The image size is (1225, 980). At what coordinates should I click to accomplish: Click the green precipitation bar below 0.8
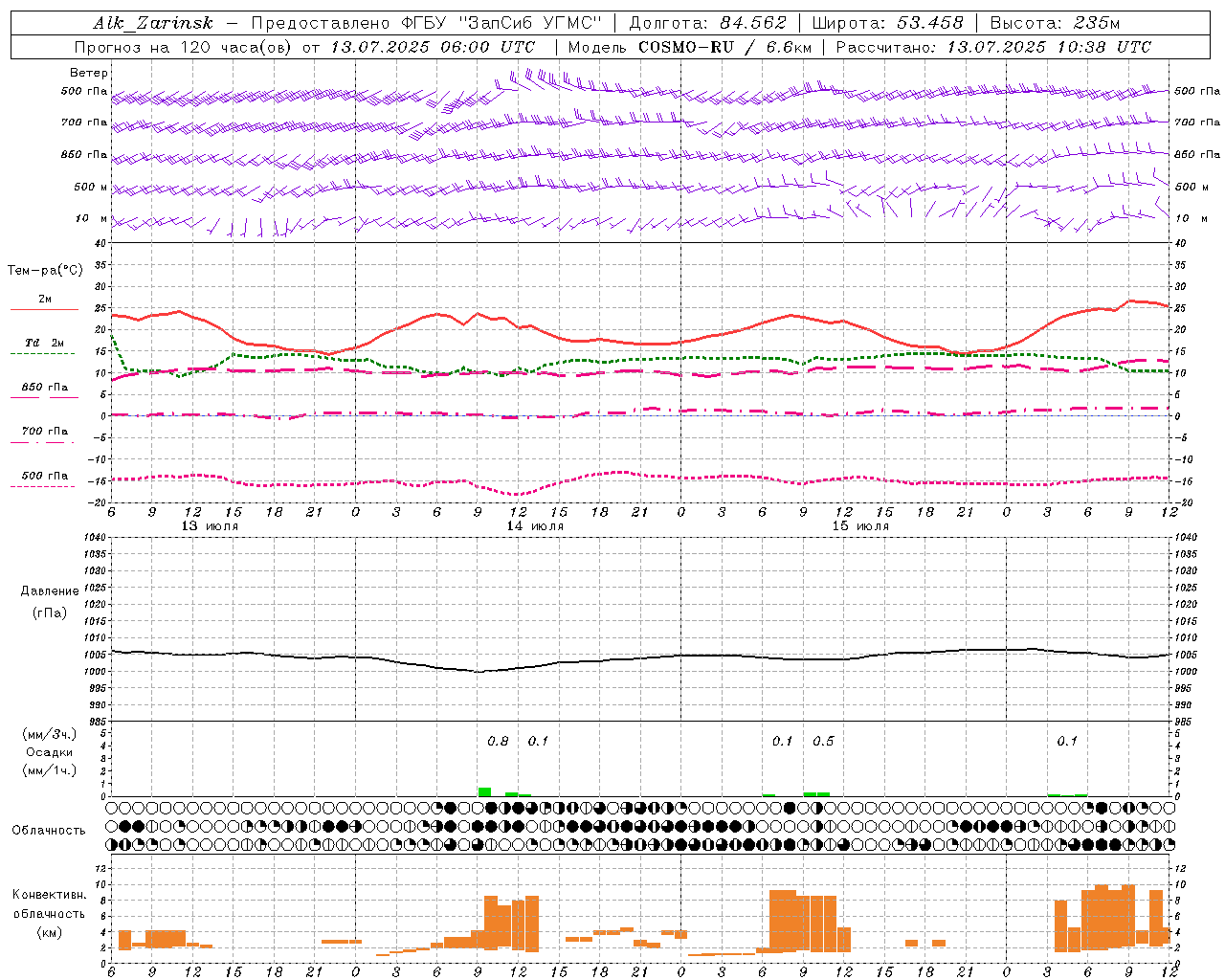click(484, 791)
